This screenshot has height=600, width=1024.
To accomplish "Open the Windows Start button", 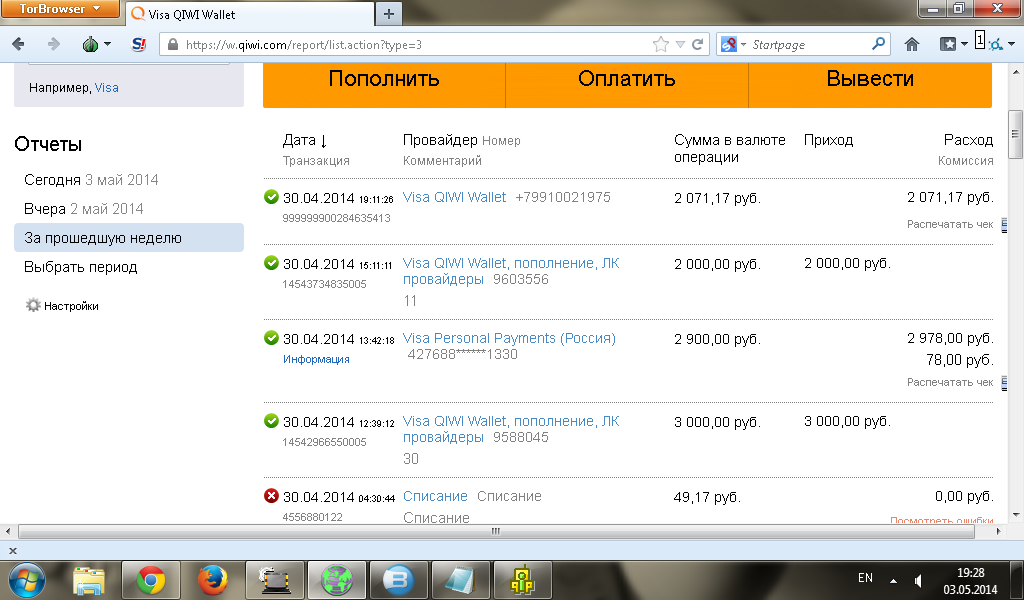I will [27, 580].
